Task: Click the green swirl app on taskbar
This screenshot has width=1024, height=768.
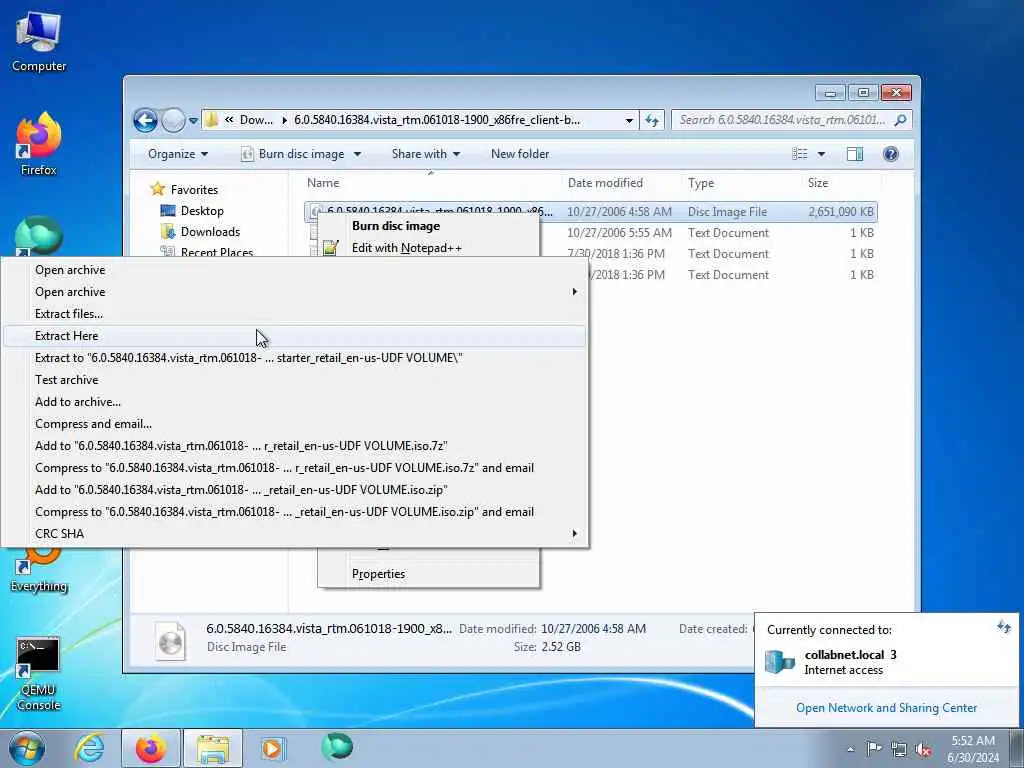Action: pos(337,747)
